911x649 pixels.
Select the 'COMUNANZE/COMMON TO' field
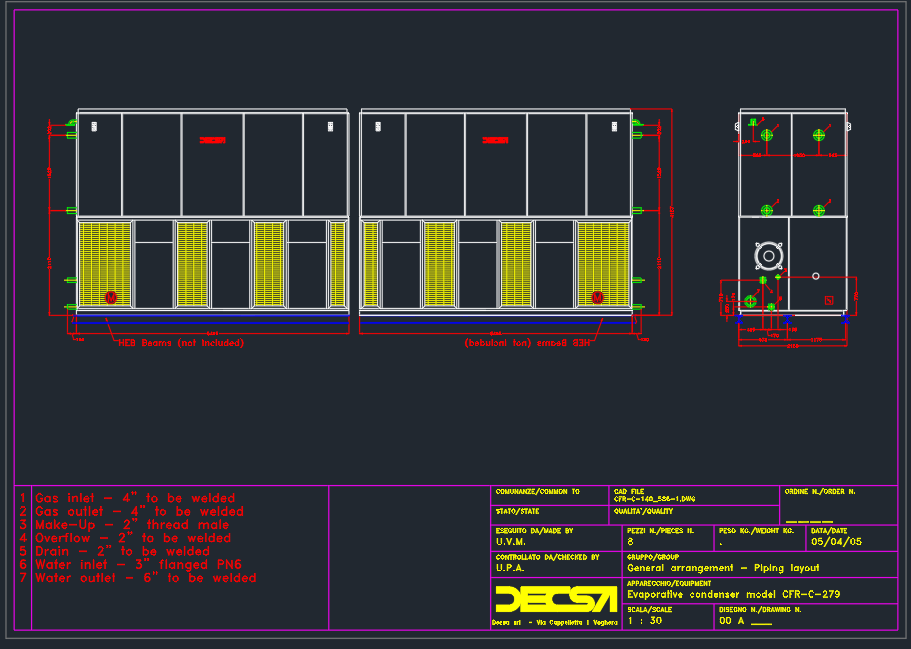coord(549,495)
